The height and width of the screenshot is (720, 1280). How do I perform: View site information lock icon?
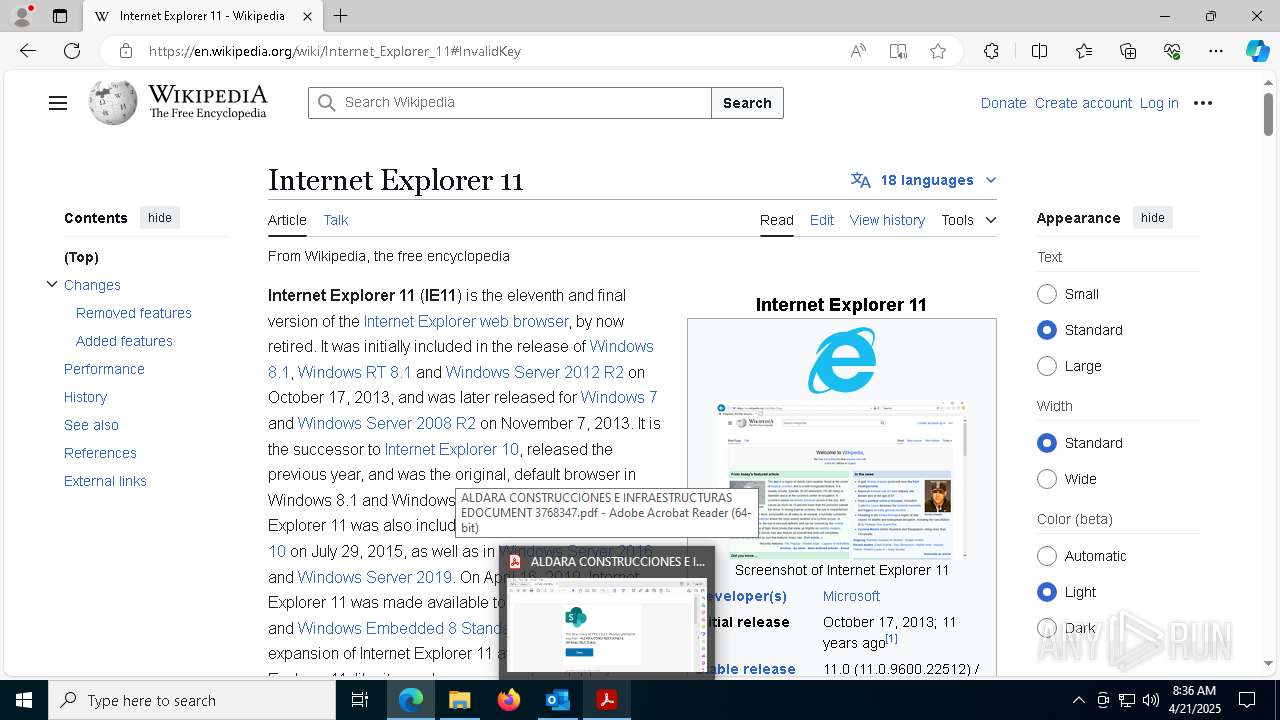[x=125, y=51]
